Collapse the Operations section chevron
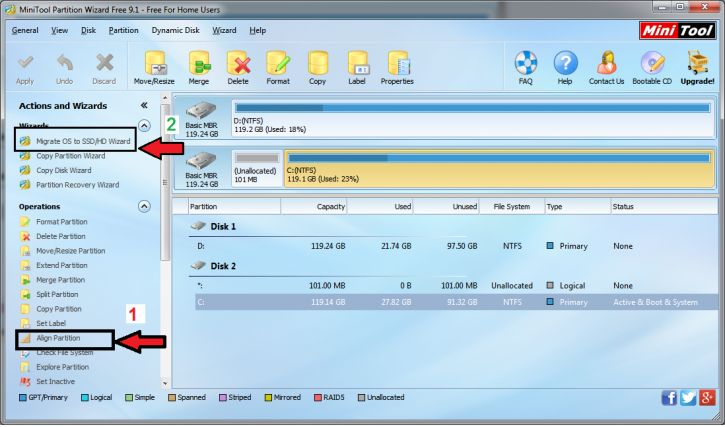The image size is (725, 427). [144, 206]
